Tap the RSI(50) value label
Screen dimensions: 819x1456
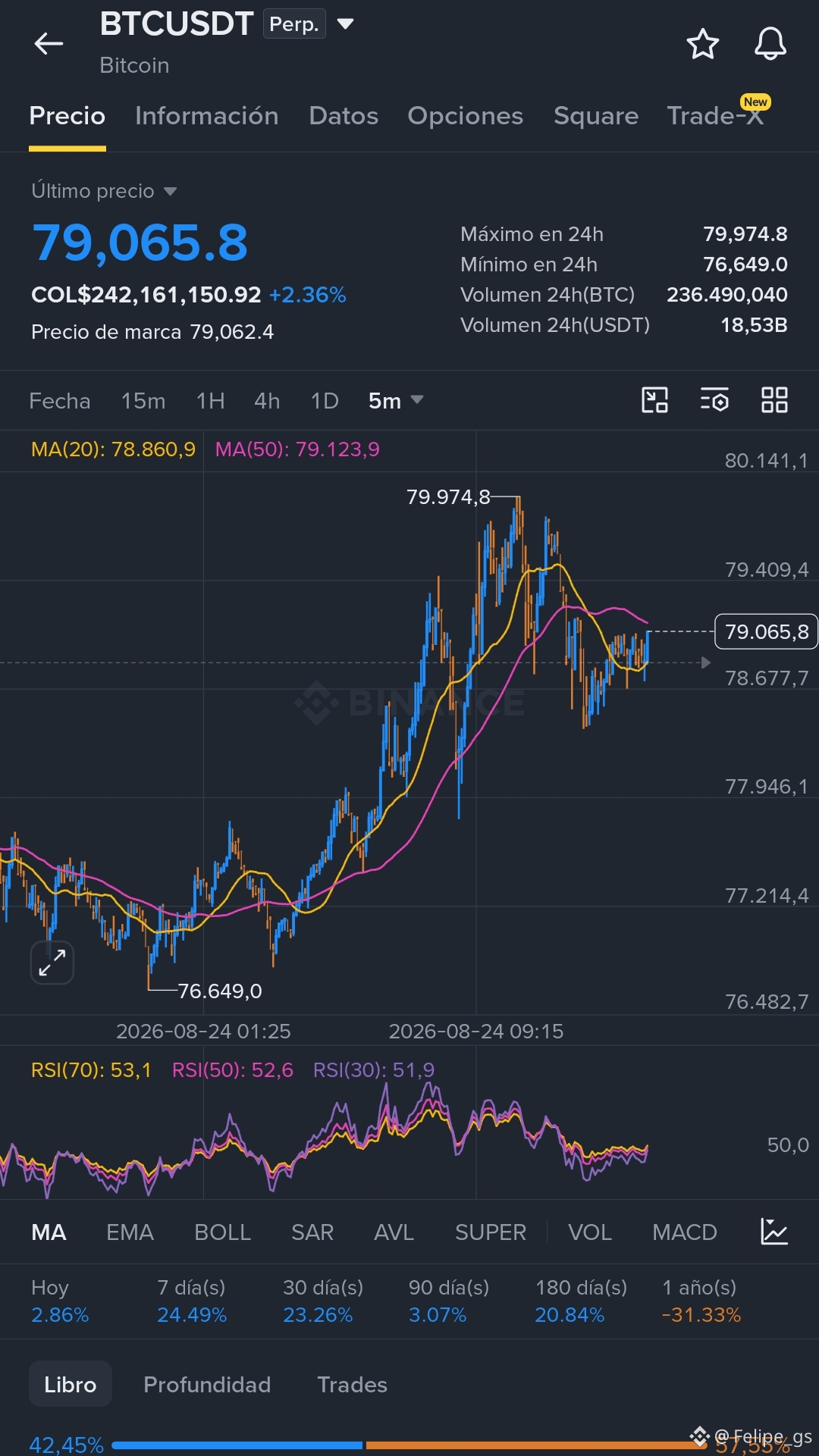[232, 1070]
